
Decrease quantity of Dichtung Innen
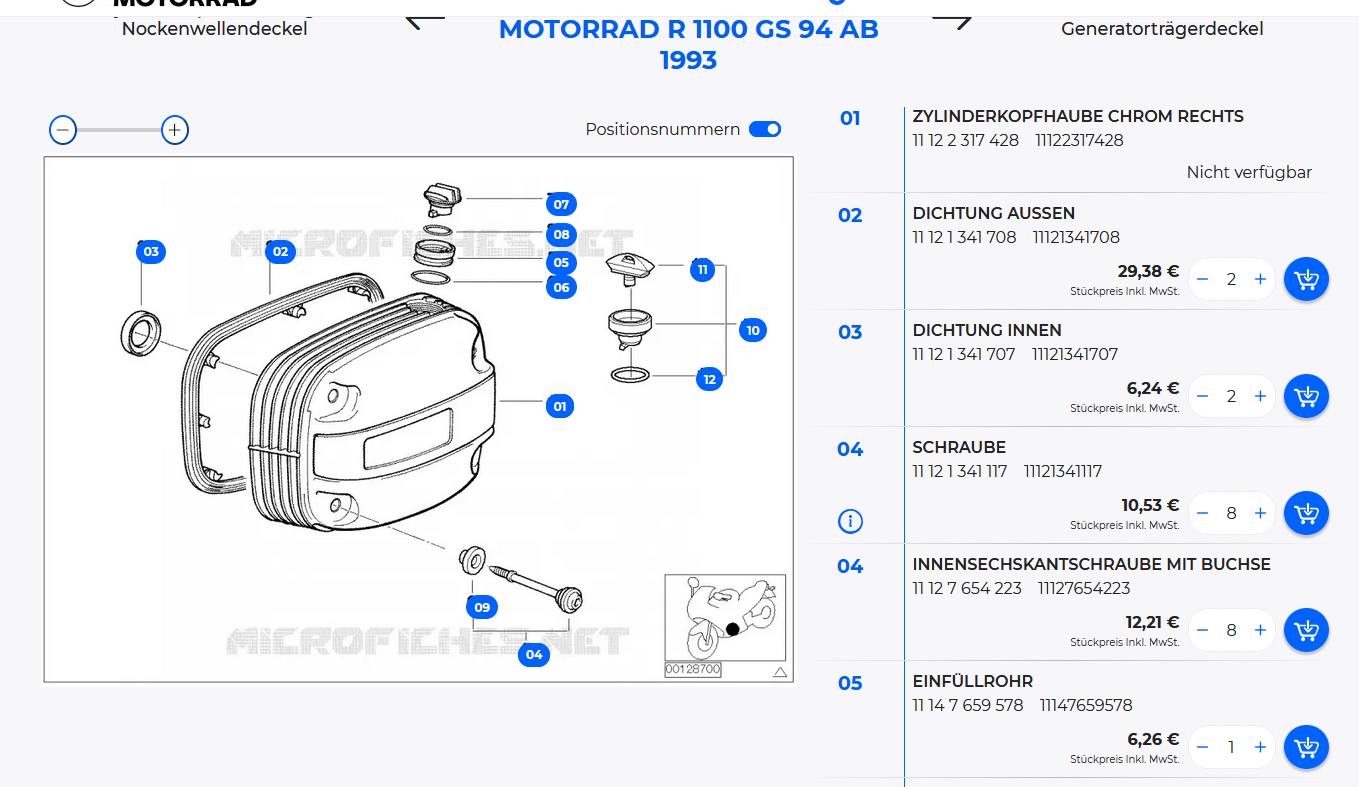pyautogui.click(x=1203, y=396)
